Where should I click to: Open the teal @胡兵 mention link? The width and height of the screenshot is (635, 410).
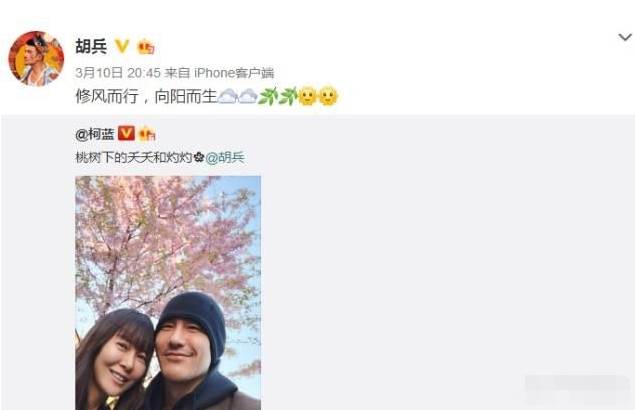[x=225, y=157]
